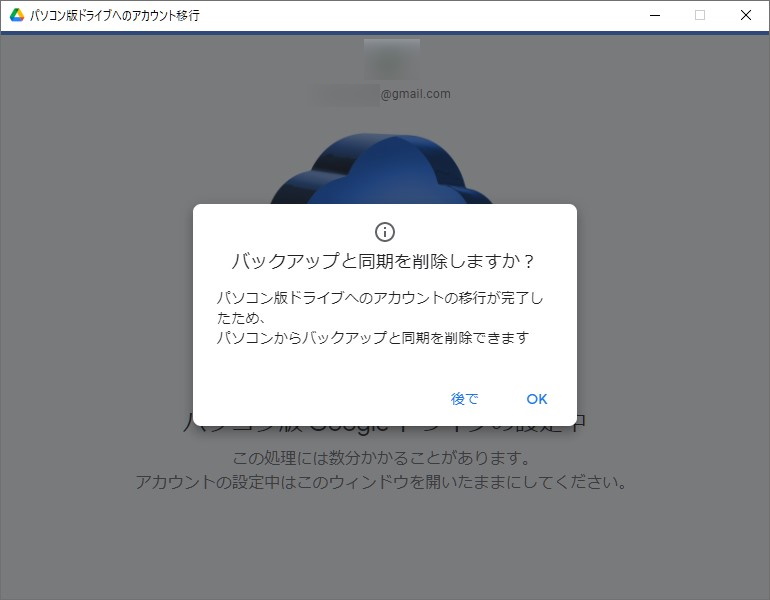Image resolution: width=770 pixels, height=600 pixels.
Task: Click the text アカウントの設定中はこのウィンドウを開いたままにしてください。
Action: (381, 482)
